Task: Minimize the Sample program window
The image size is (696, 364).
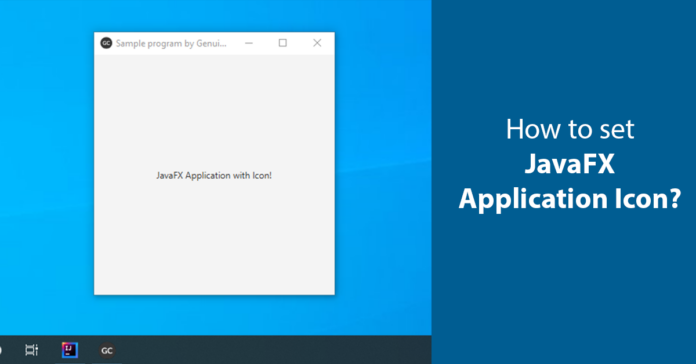Action: coord(249,43)
